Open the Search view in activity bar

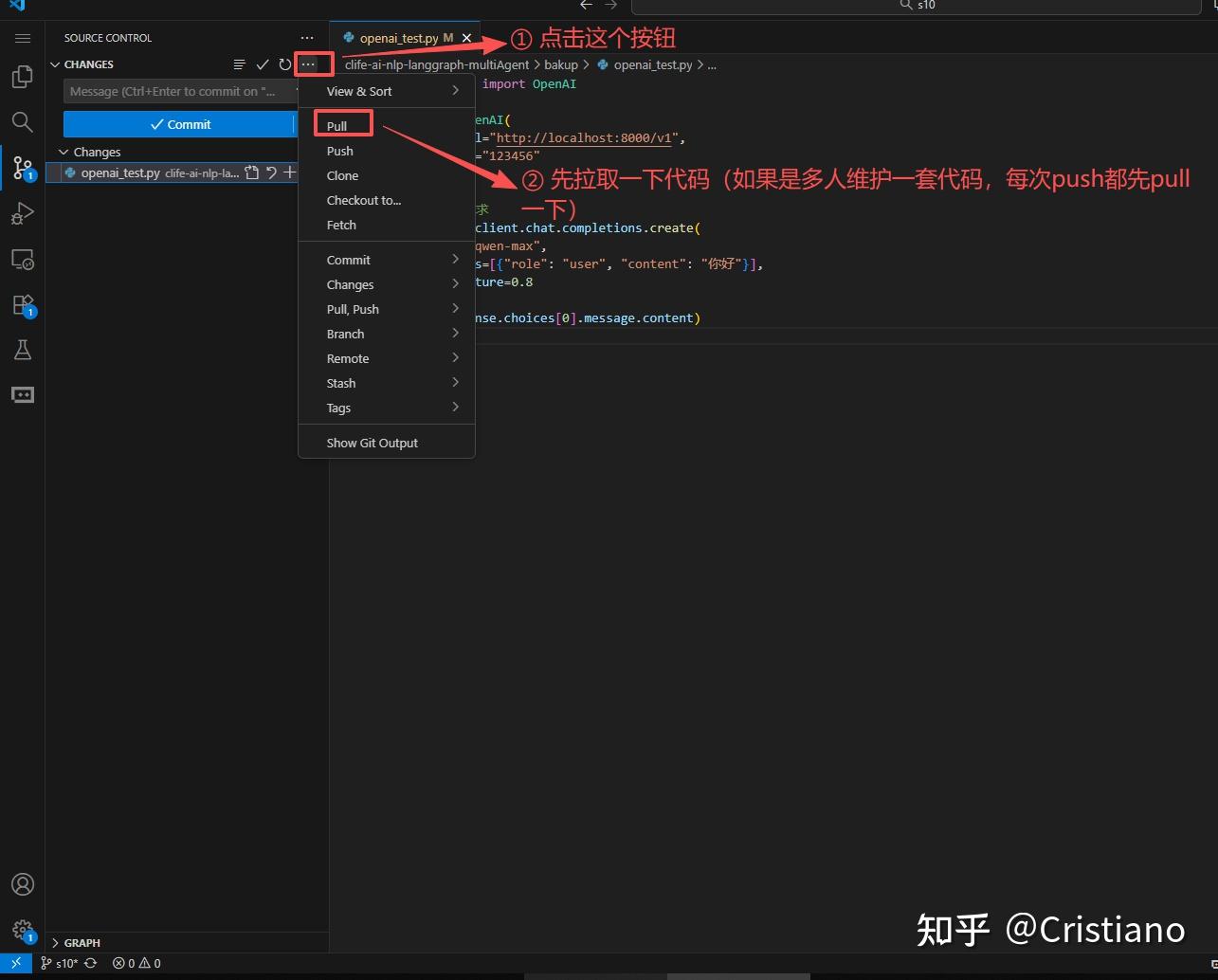point(22,121)
